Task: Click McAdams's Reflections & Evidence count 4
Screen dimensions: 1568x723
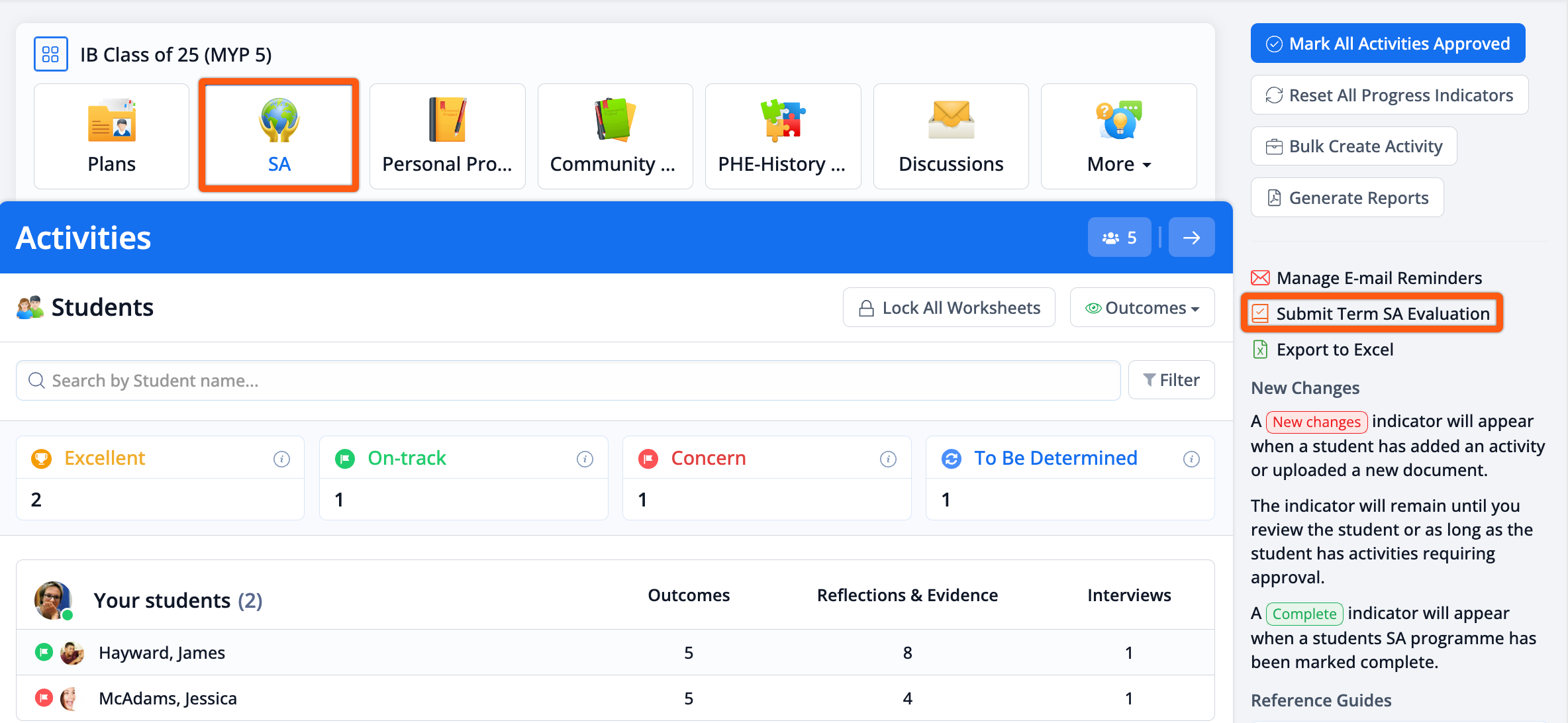Action: (907, 699)
